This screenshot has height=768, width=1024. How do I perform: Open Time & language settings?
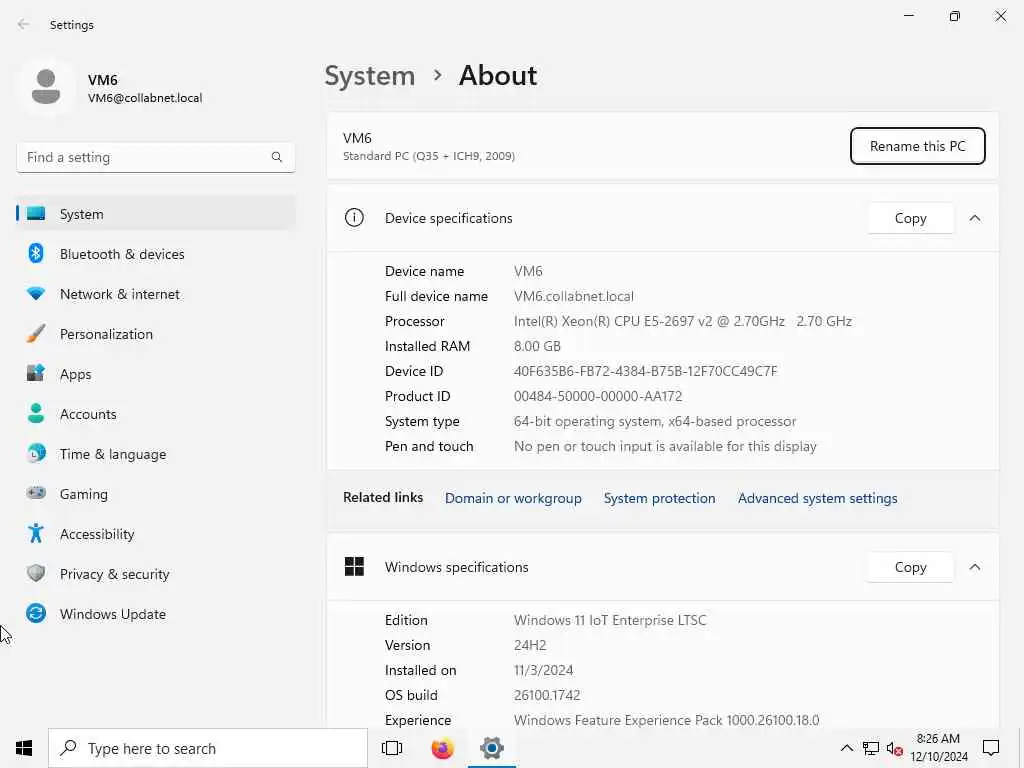coord(155,454)
